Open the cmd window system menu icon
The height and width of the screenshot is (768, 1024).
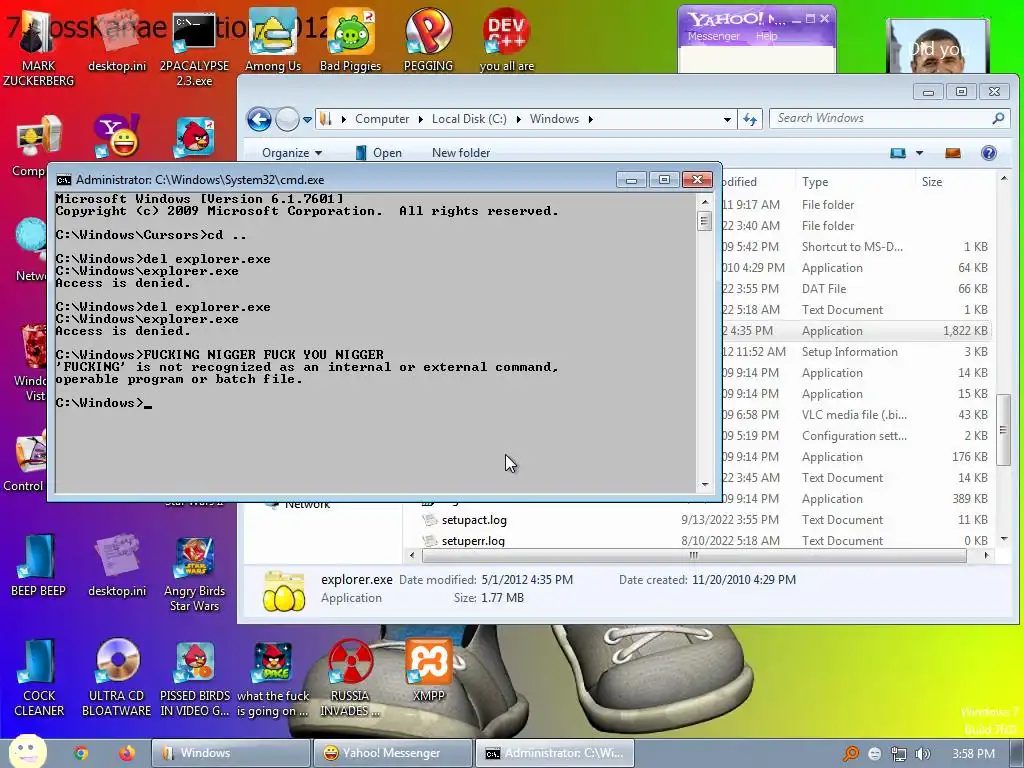tap(63, 180)
